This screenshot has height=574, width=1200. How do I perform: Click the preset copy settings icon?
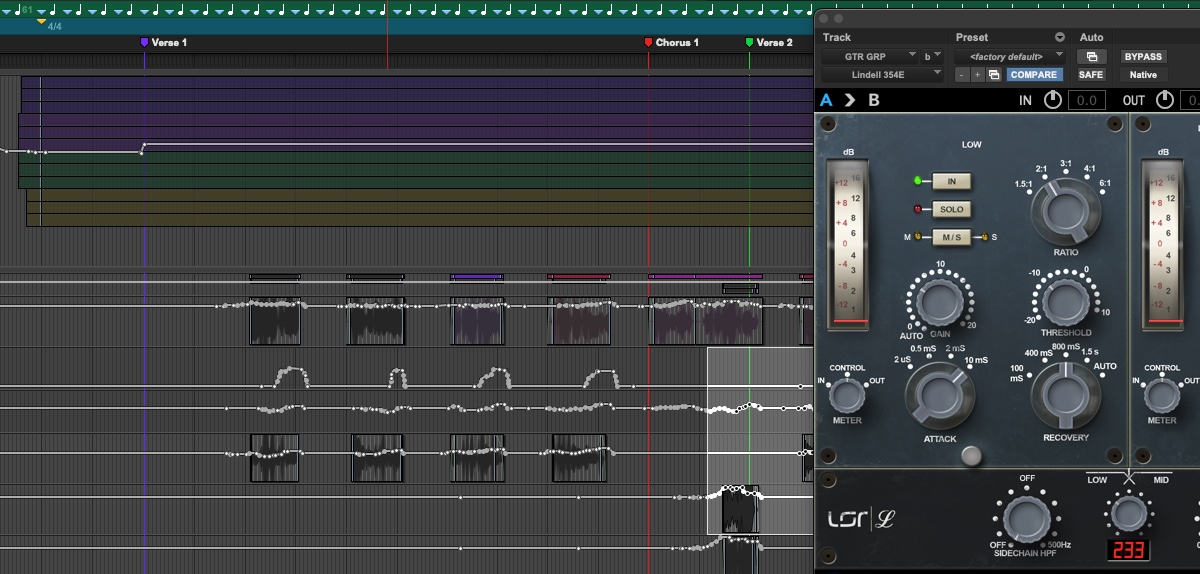click(x=993, y=75)
